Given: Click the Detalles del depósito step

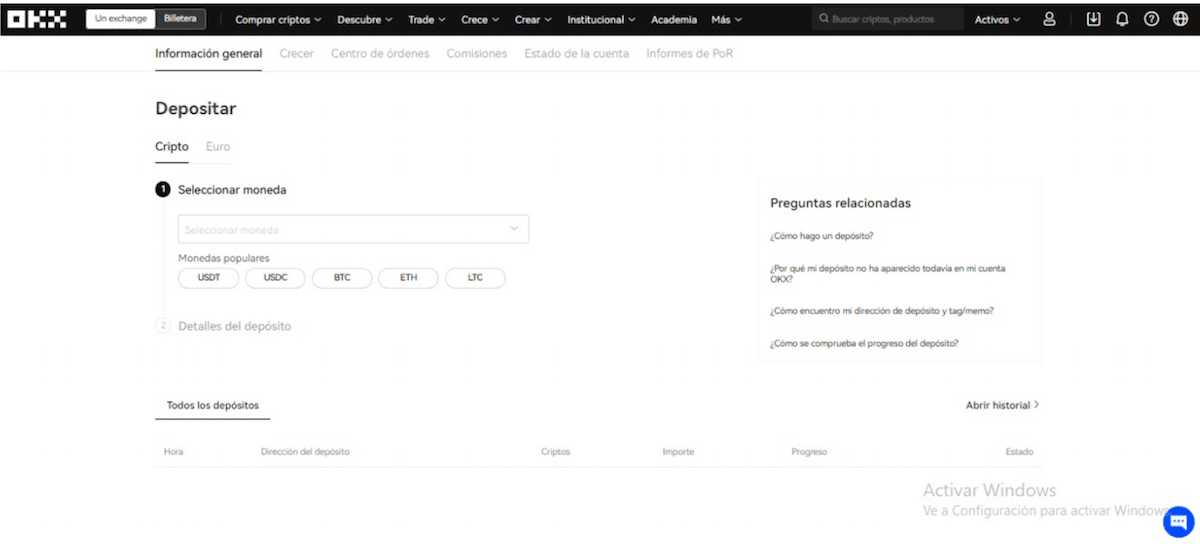Looking at the screenshot, I should pos(235,326).
